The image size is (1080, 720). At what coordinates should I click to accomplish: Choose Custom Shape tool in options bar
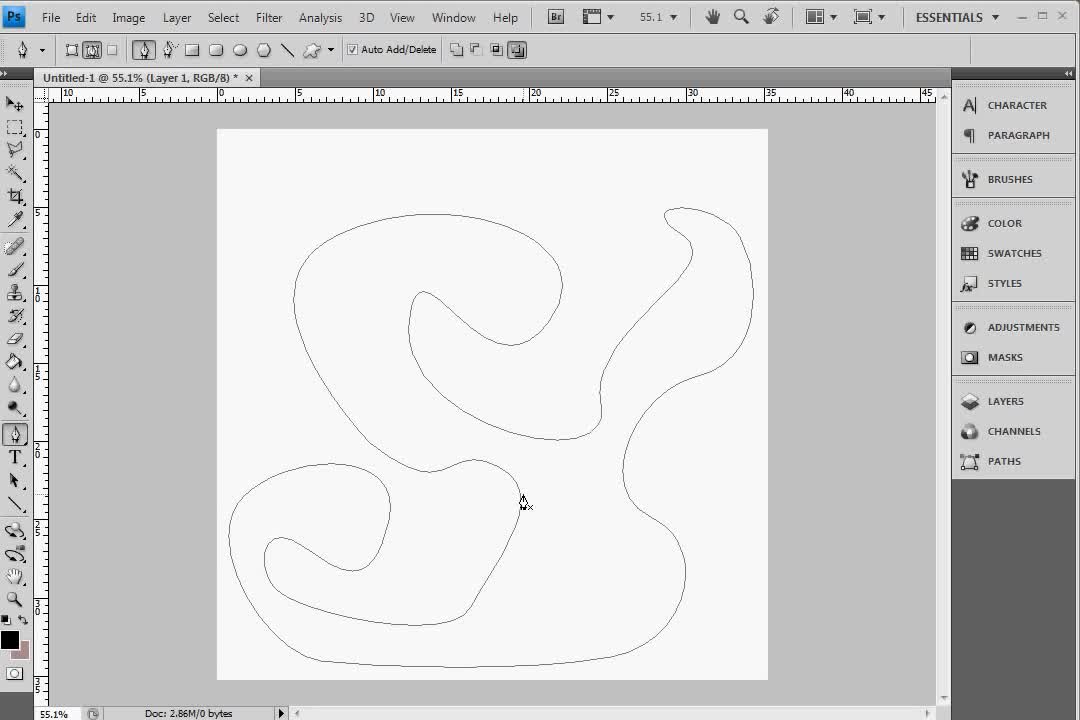[x=312, y=50]
